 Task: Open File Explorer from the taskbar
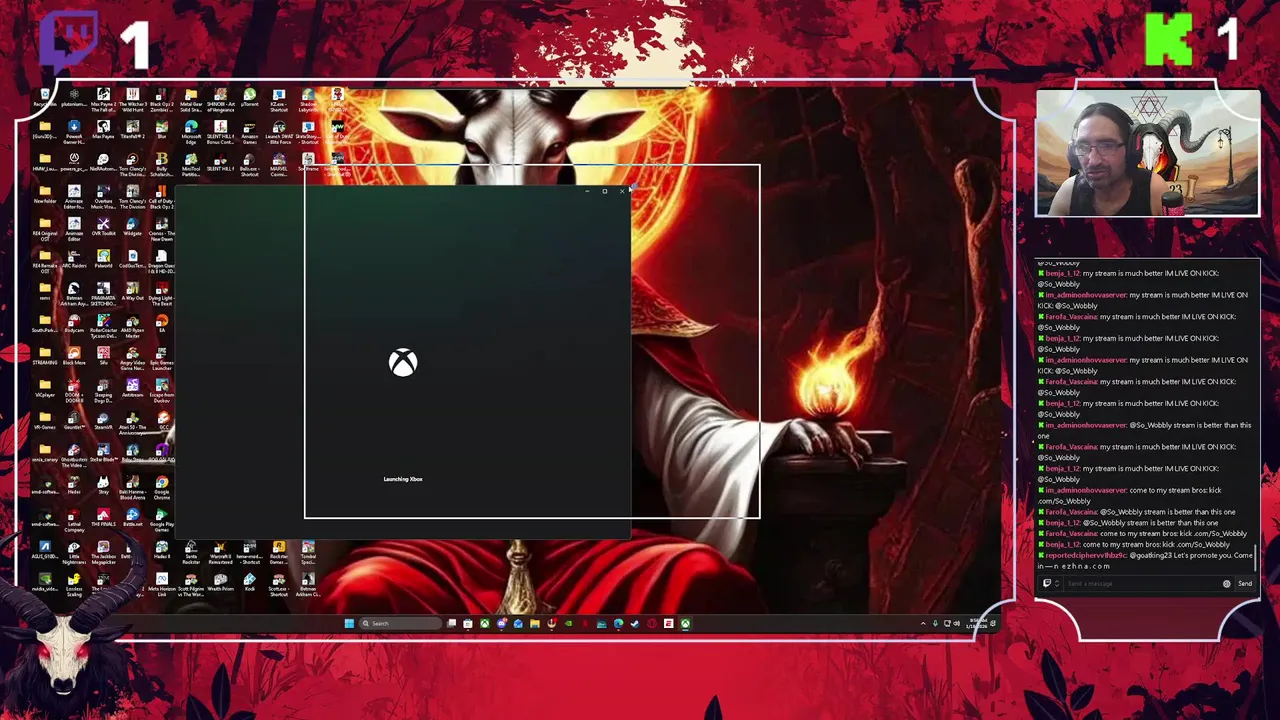point(535,623)
